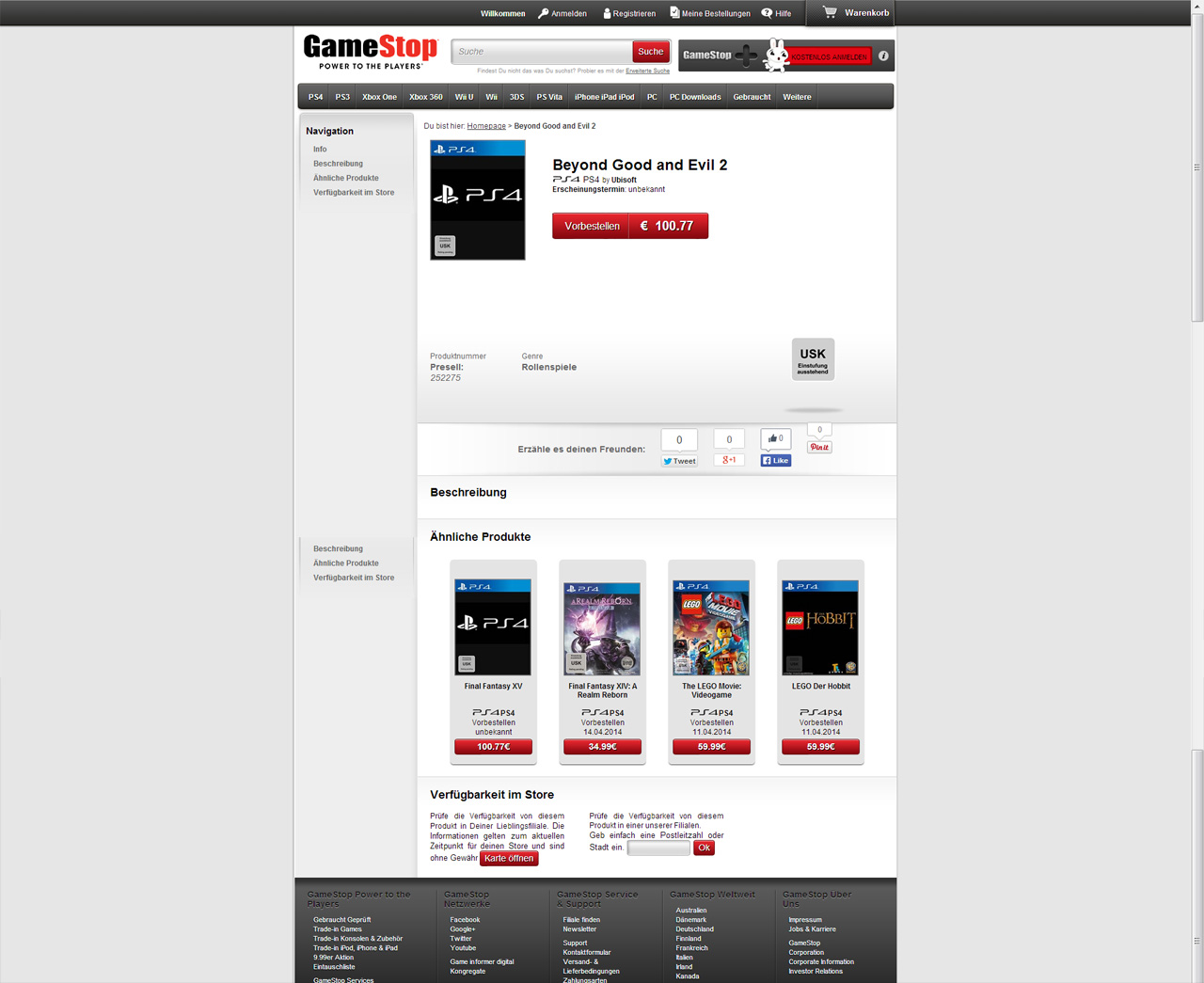Open Erweiterte Suche link
The width and height of the screenshot is (1204, 983).
(648, 71)
